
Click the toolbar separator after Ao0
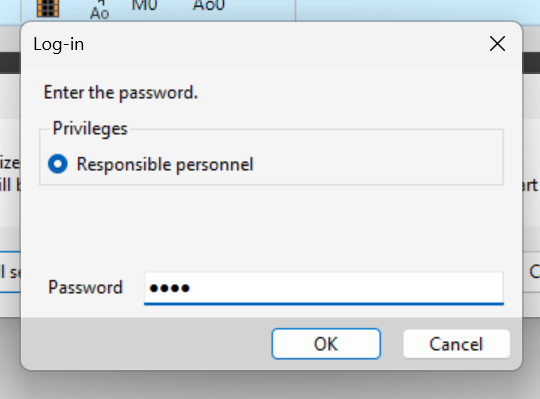(295, 10)
